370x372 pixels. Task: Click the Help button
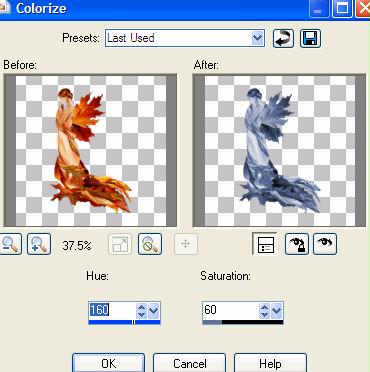[270, 363]
